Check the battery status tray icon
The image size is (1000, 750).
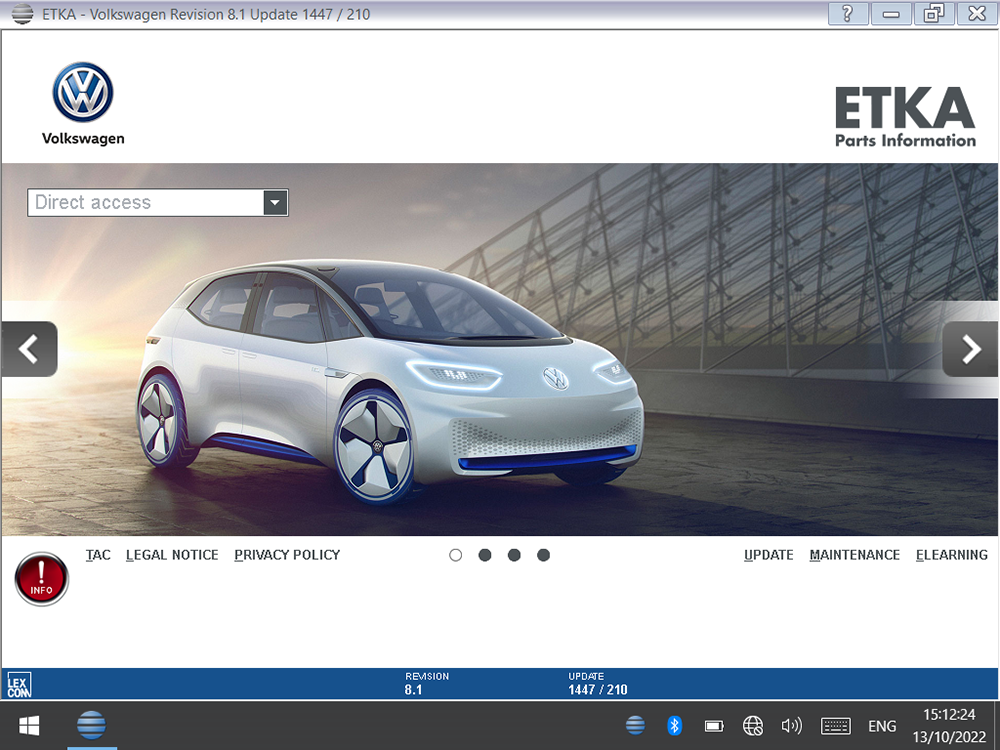coord(714,726)
